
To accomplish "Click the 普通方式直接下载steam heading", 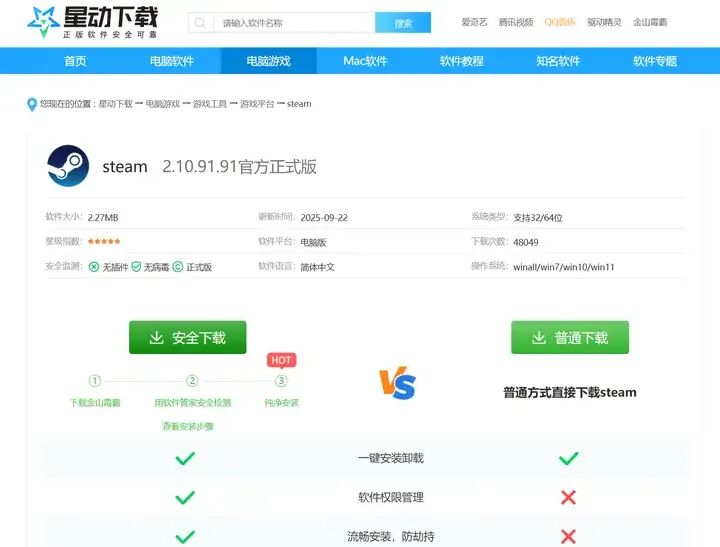I will click(570, 392).
